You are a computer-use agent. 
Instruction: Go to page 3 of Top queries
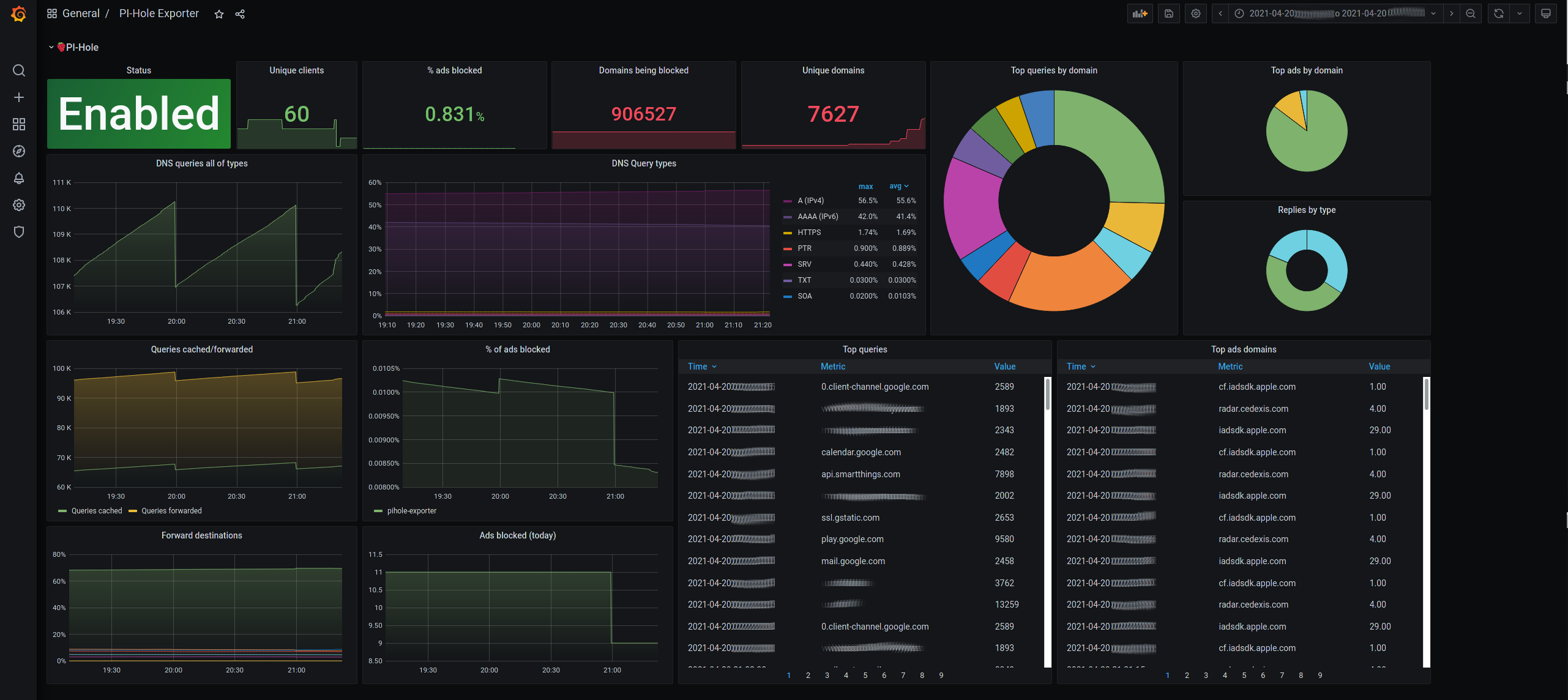[827, 676]
